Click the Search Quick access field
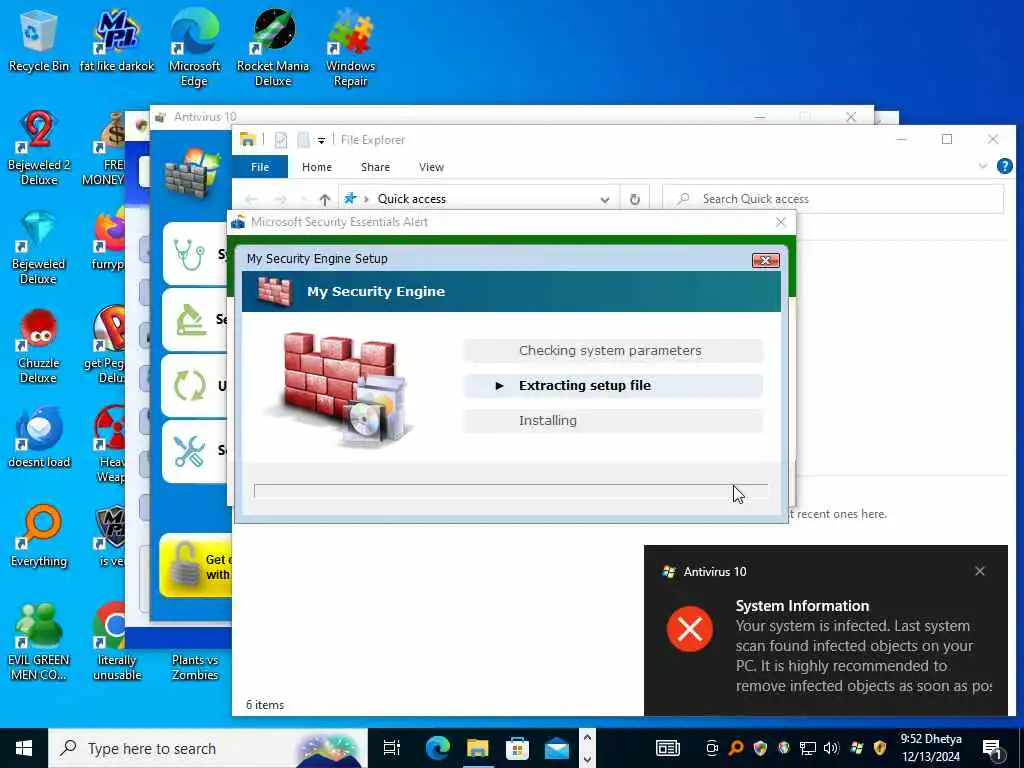1024x768 pixels. (x=833, y=199)
